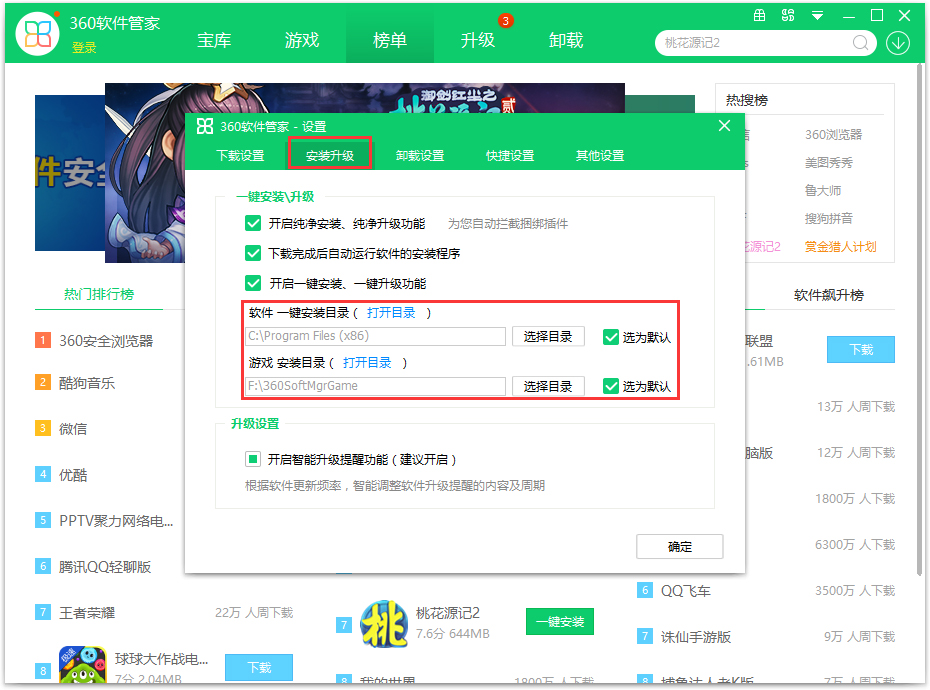930x690 pixels.
Task: Click 优酷 in ranking list
Action: 73,475
